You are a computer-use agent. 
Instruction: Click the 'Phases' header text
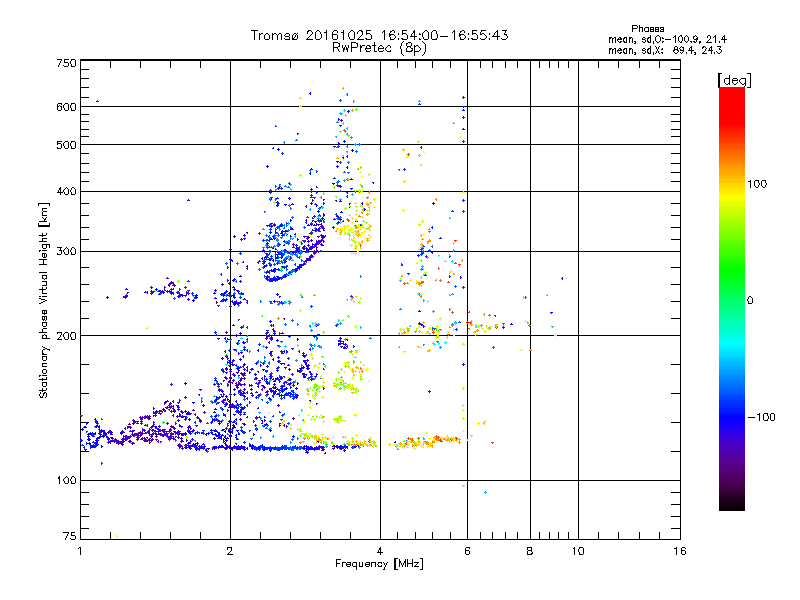(x=647, y=29)
